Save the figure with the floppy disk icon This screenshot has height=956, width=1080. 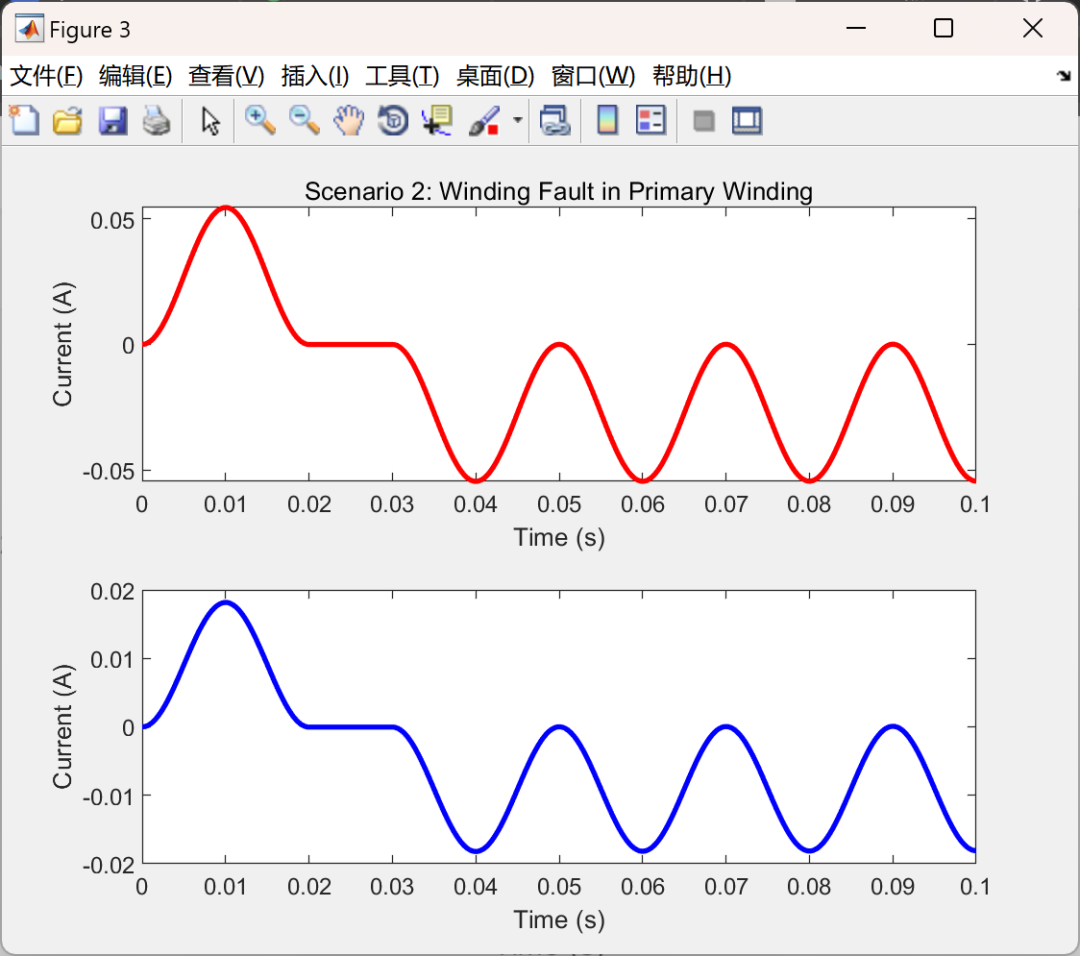tap(112, 121)
